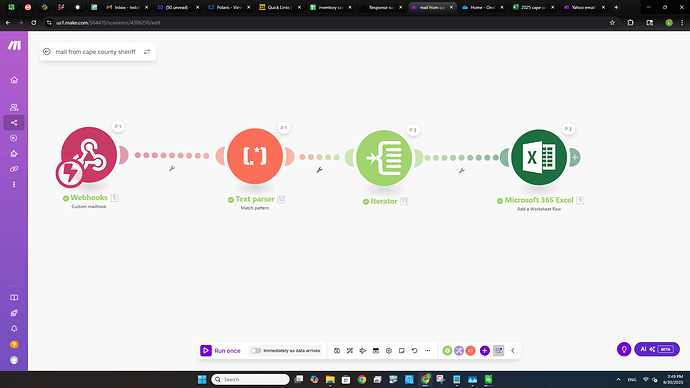Open the filter wrench between Webhooks and Text parser
This screenshot has height=388, width=690.
[x=172, y=168]
